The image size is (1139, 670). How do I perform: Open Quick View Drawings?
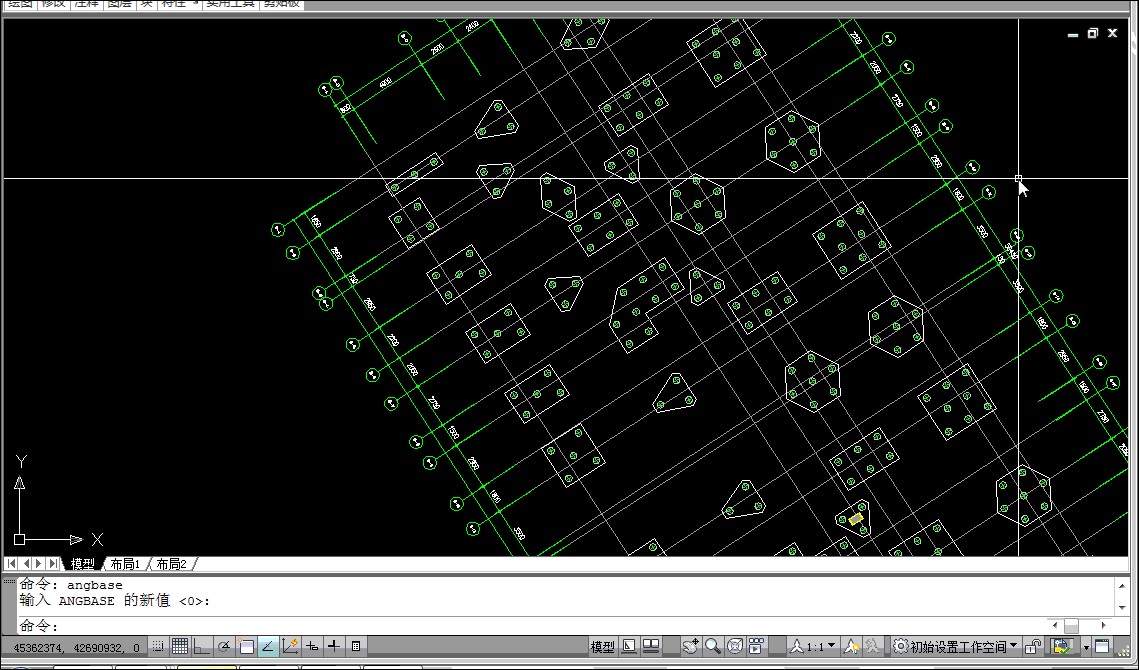pos(651,646)
